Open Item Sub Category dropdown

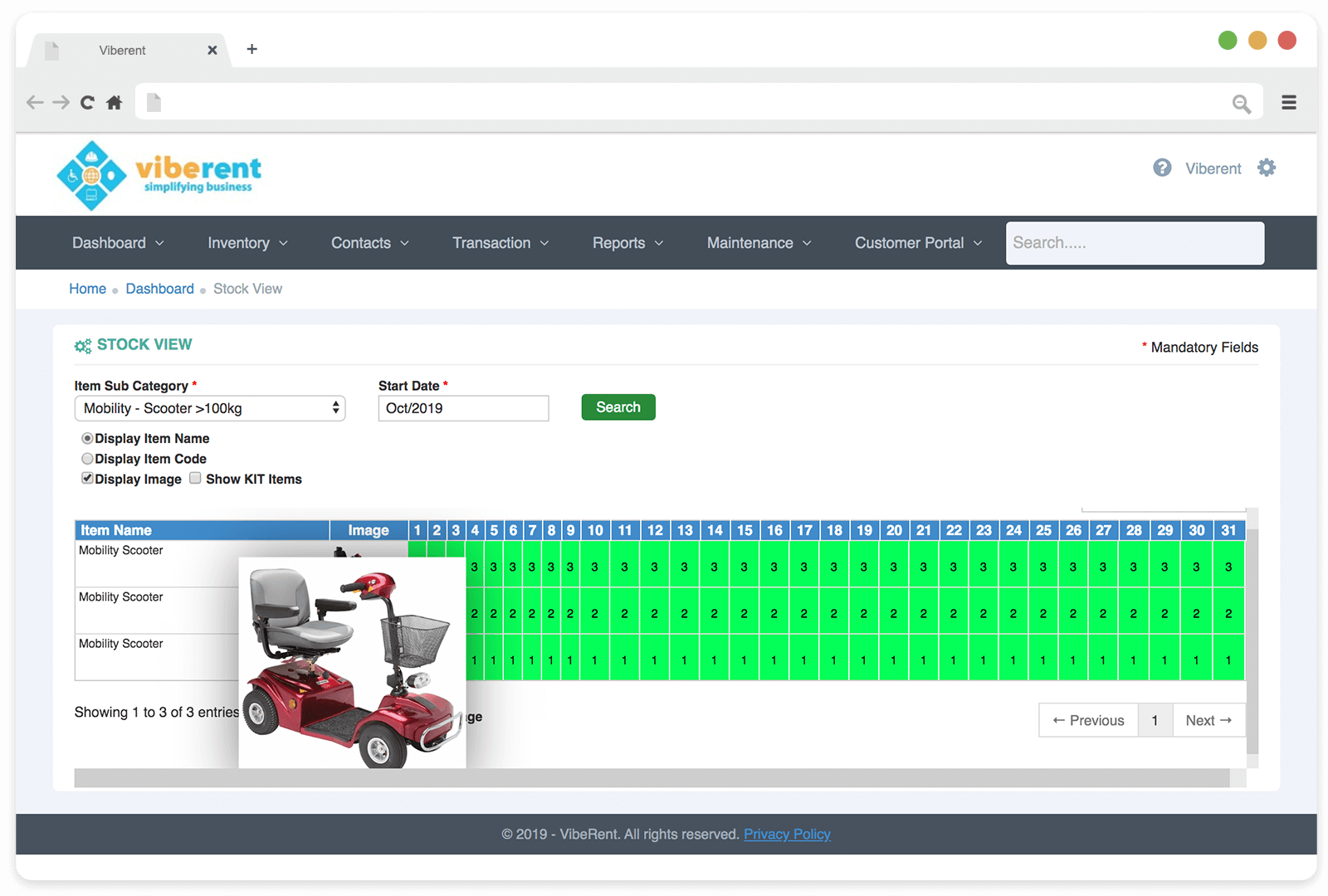pyautogui.click(x=209, y=408)
